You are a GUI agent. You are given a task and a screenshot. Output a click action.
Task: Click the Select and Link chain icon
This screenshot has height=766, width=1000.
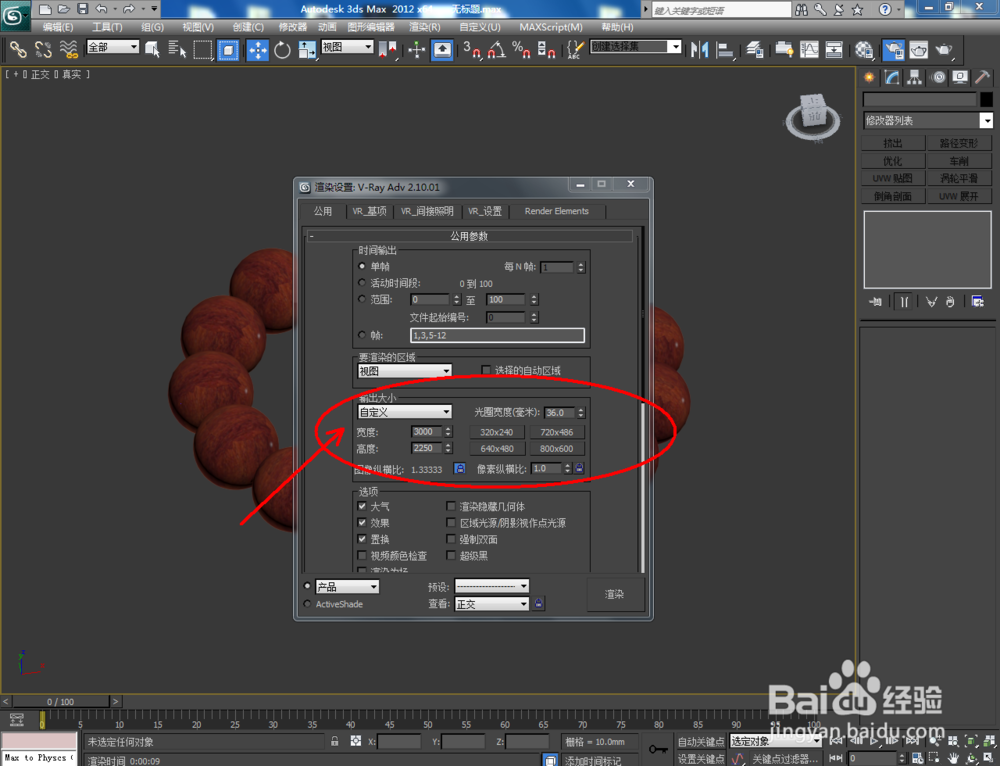(x=18, y=50)
